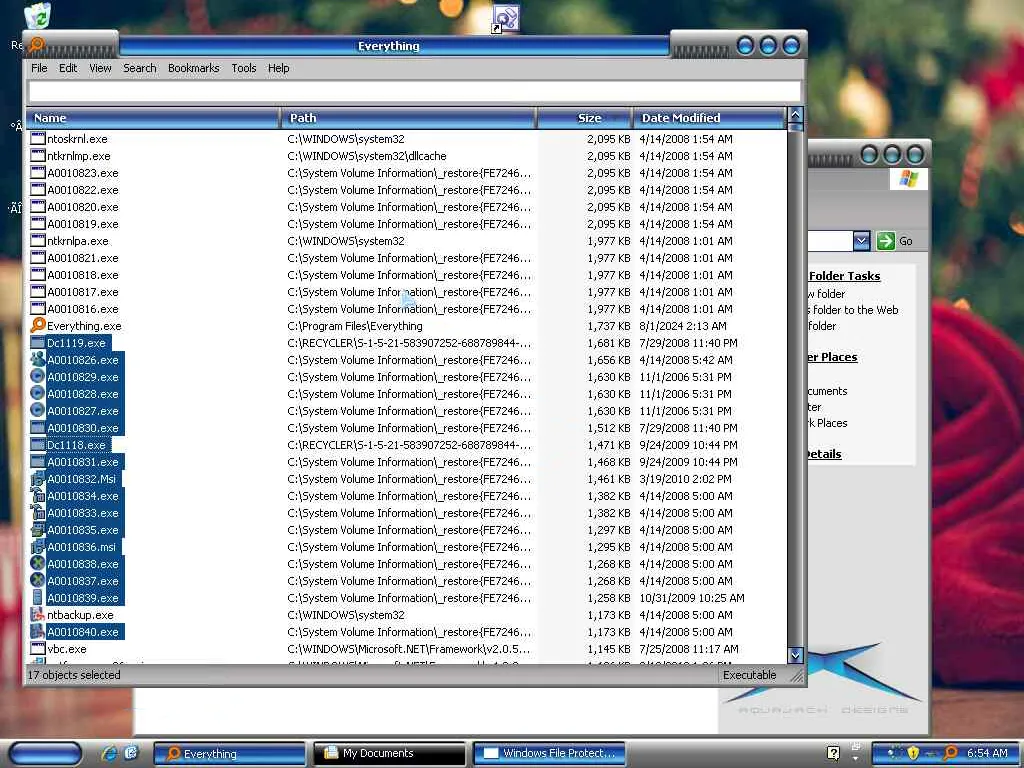Click the A0010822.exe file name
The height and width of the screenshot is (768, 1024).
[83, 190]
